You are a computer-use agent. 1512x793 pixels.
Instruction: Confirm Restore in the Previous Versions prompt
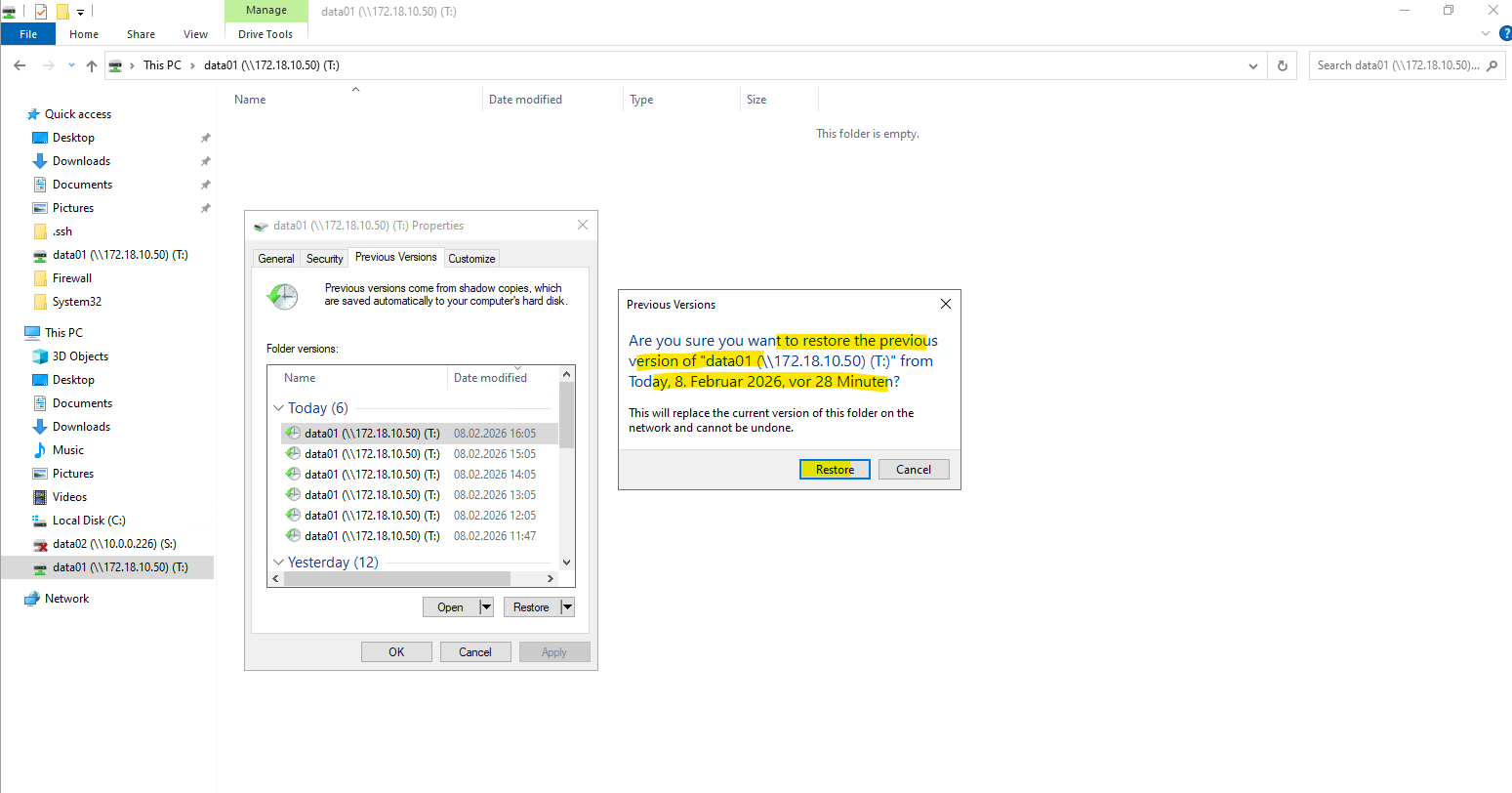tap(835, 470)
